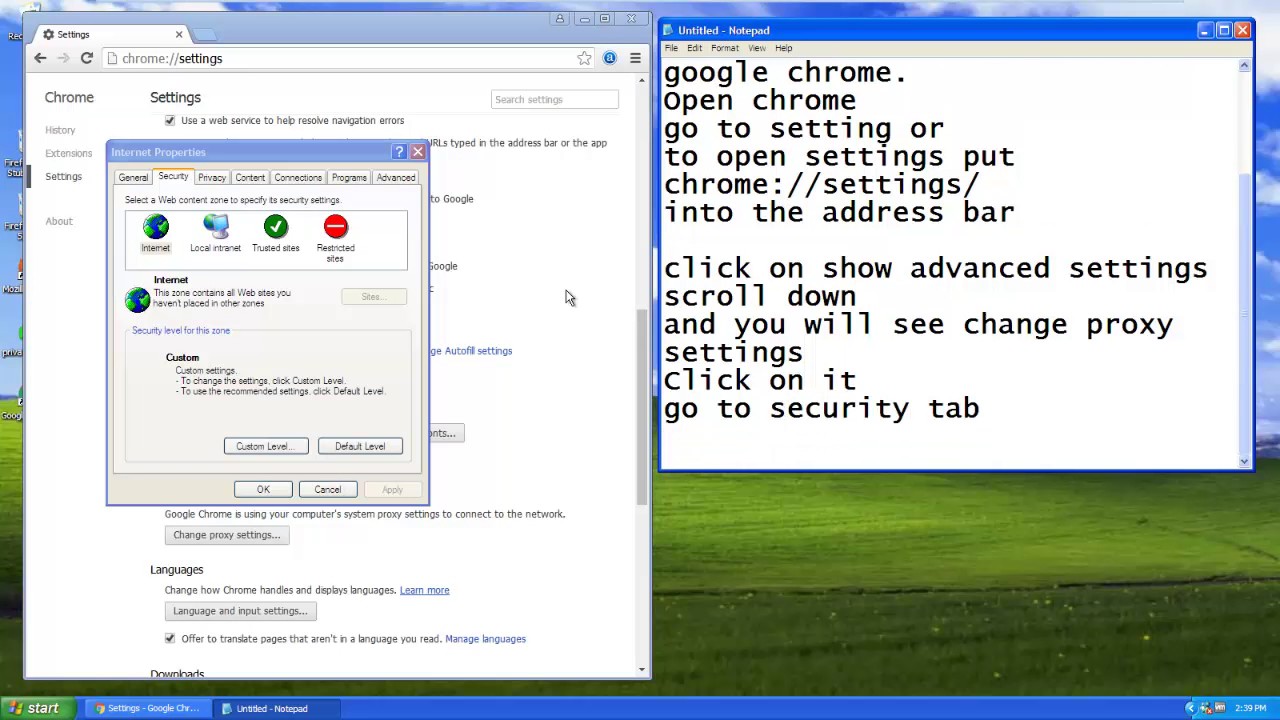Reload the Chrome settings page
The height and width of the screenshot is (720, 1280).
coord(87,58)
